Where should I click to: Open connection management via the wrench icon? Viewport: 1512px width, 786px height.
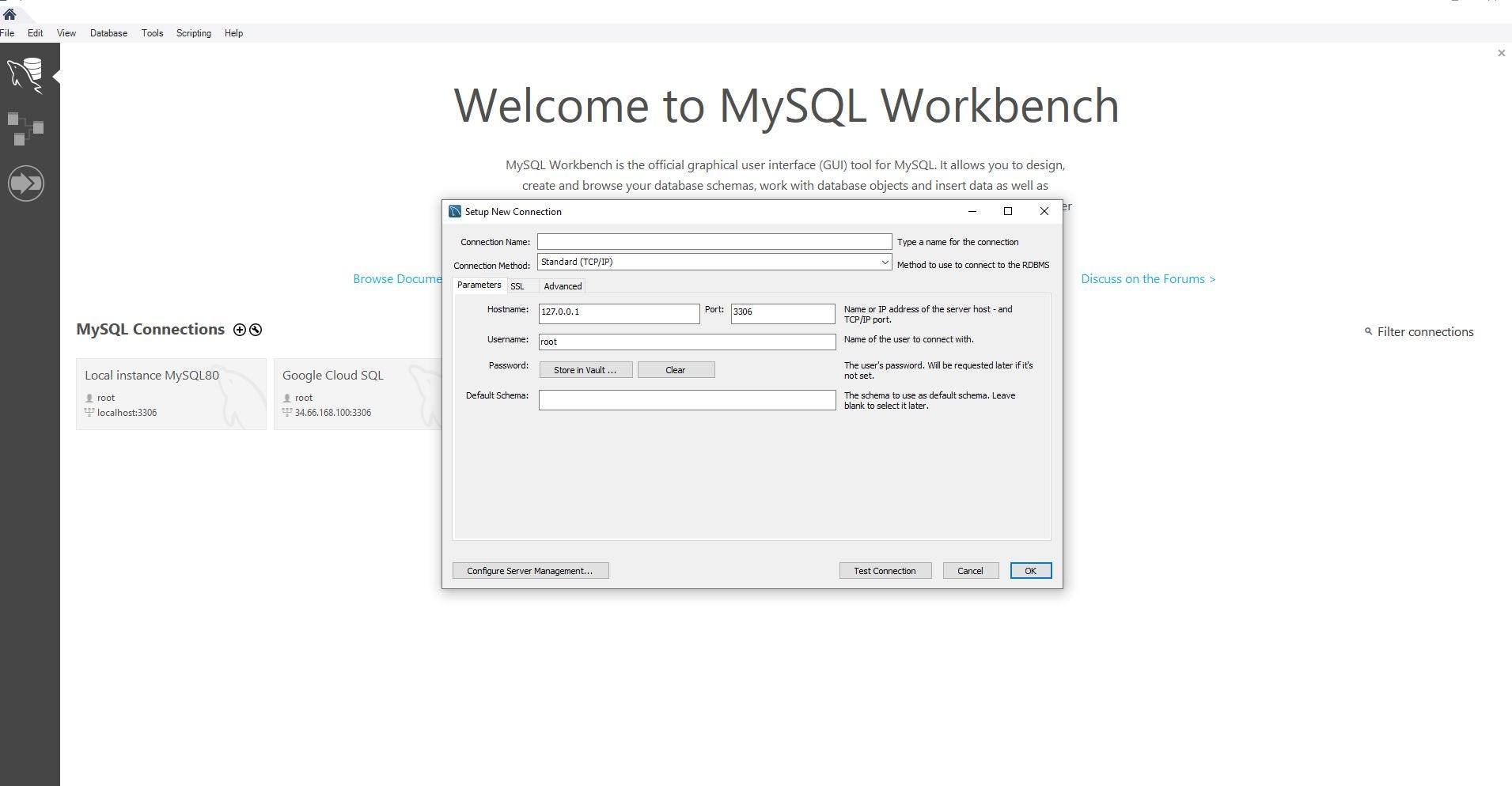(x=255, y=330)
